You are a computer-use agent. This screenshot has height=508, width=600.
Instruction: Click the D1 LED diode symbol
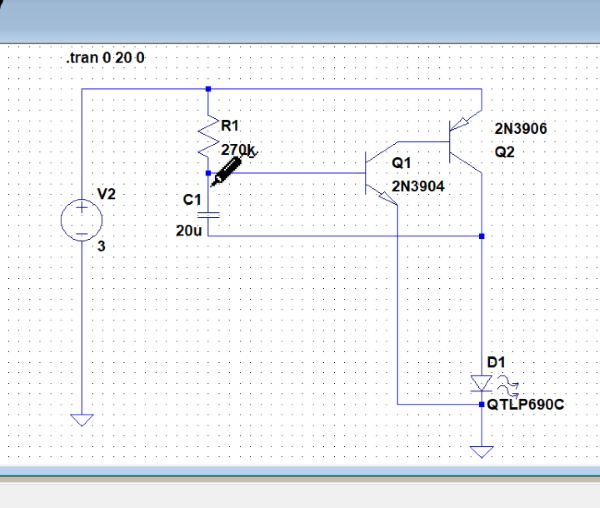[x=482, y=383]
